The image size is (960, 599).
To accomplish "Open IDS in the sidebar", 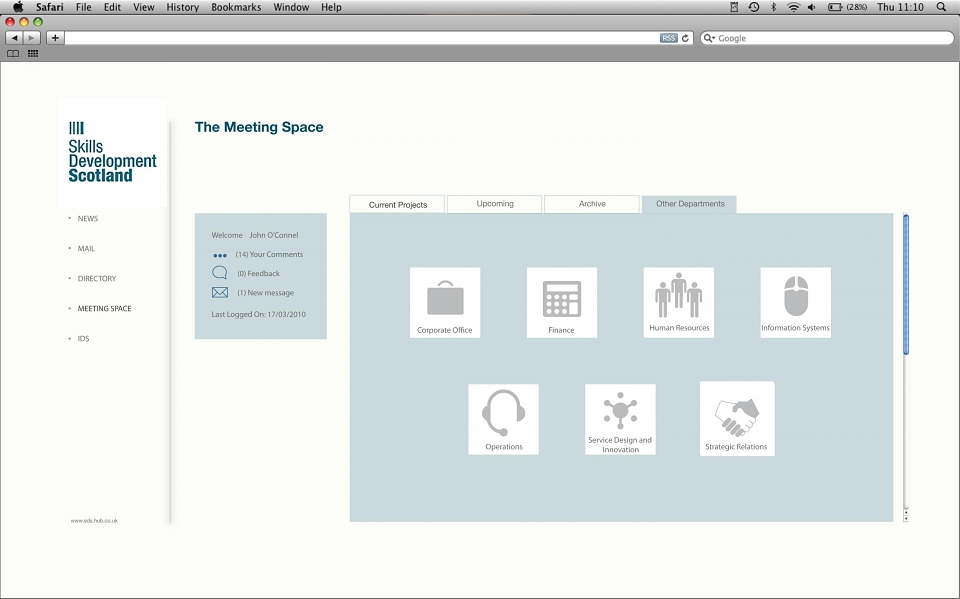I will [83, 339].
